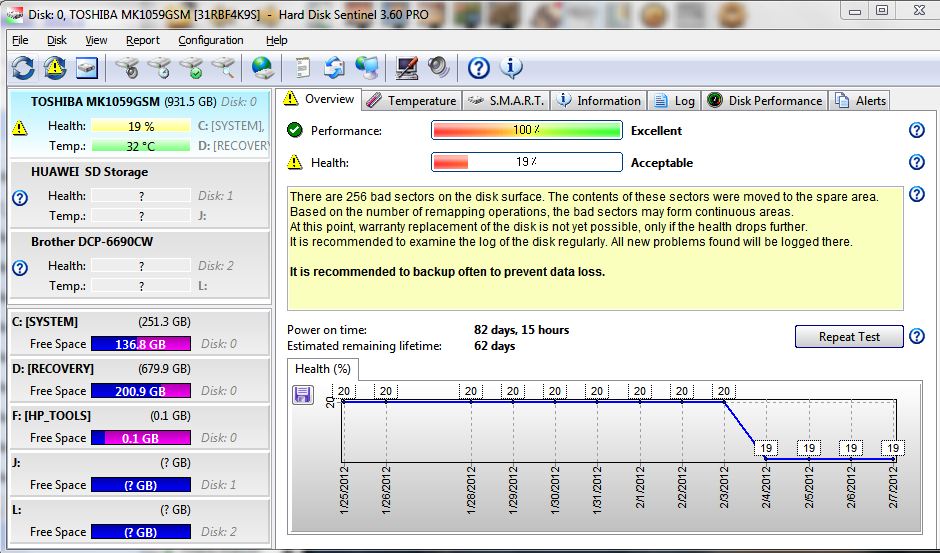940x553 pixels.
Task: Click the disk with magnifying glass icon
Action: pyautogui.click(x=224, y=68)
